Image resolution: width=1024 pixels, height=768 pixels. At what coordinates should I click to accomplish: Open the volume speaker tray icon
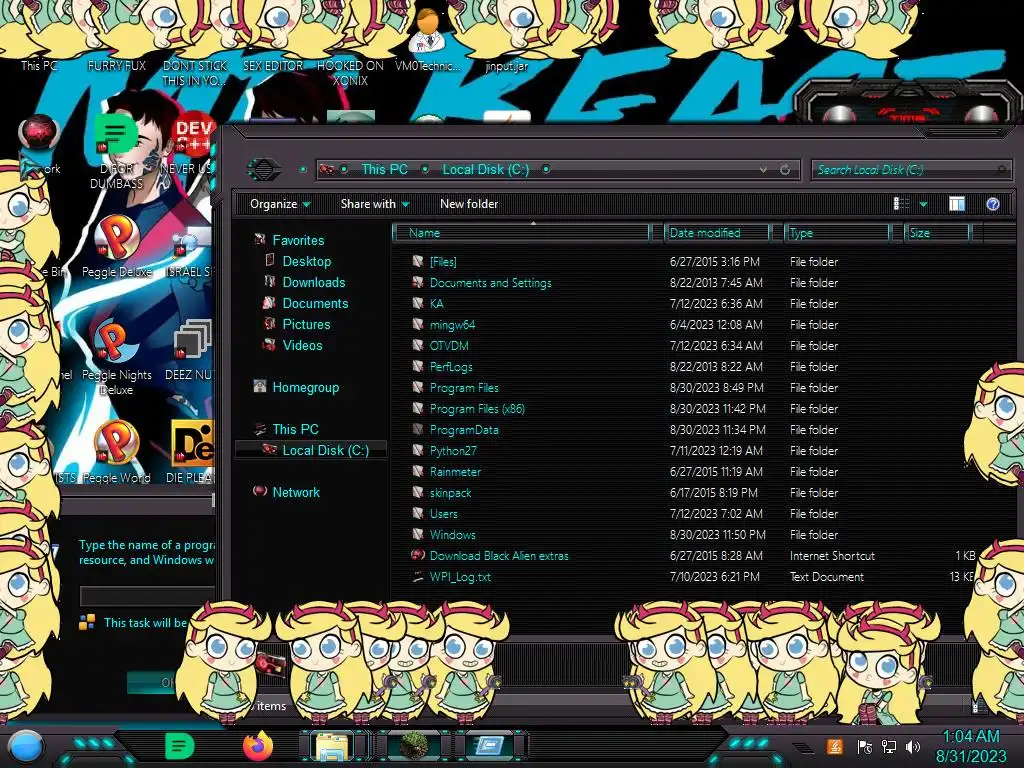[x=913, y=746]
